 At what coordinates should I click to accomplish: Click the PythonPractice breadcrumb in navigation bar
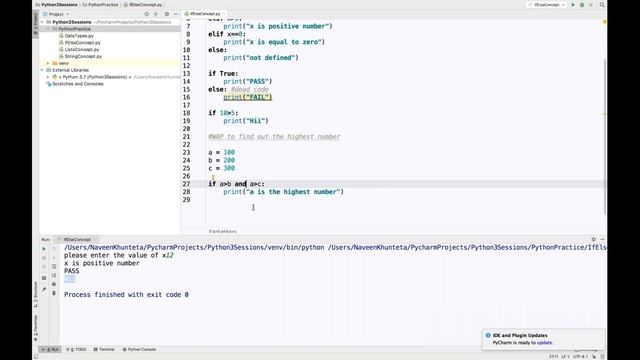coord(101,5)
